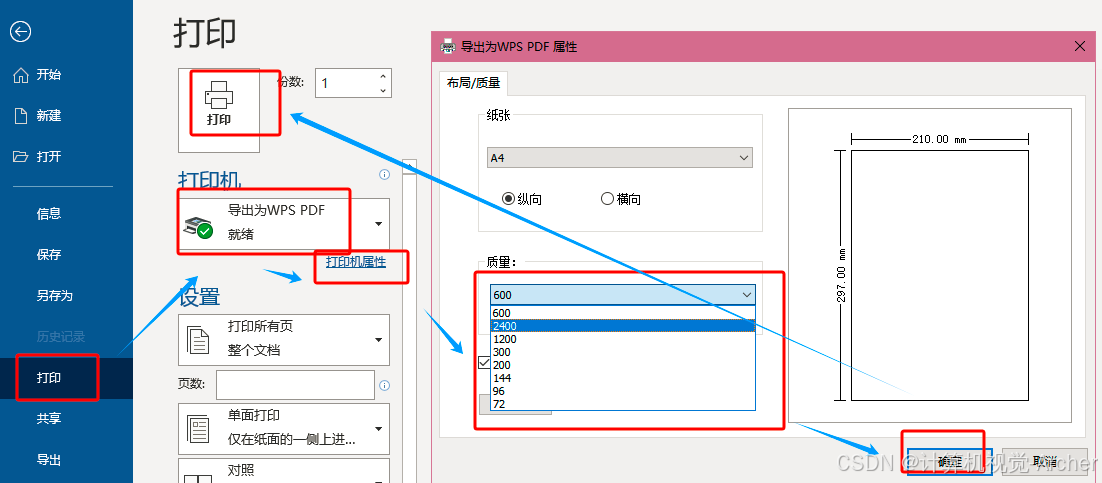Toggle the checkbox left of quality list

click(484, 363)
